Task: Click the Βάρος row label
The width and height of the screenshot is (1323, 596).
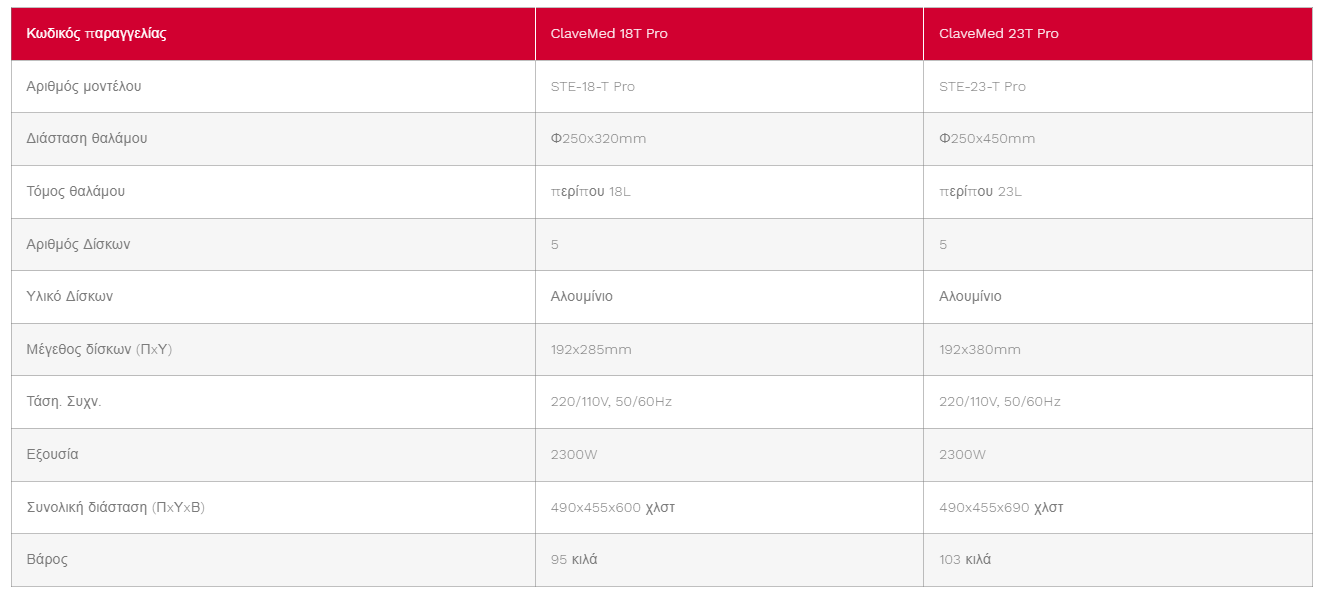Action: click(47, 560)
